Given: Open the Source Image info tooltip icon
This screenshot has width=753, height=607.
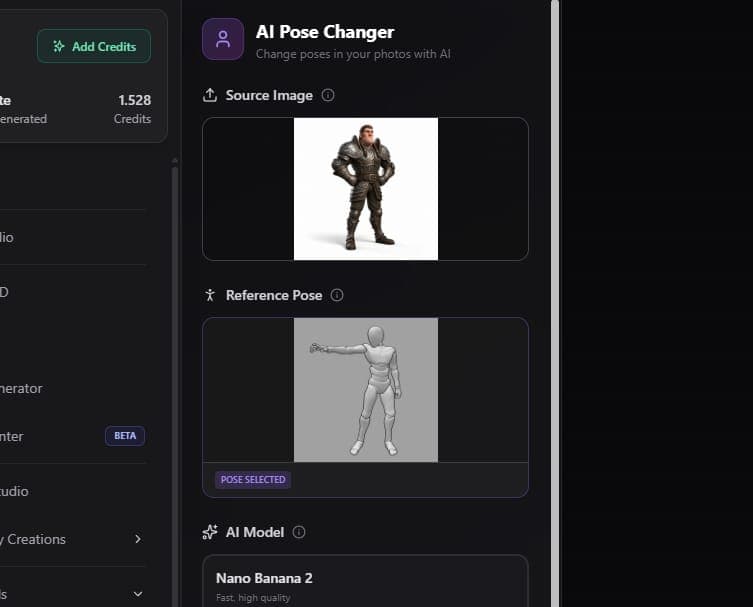Looking at the screenshot, I should (328, 95).
